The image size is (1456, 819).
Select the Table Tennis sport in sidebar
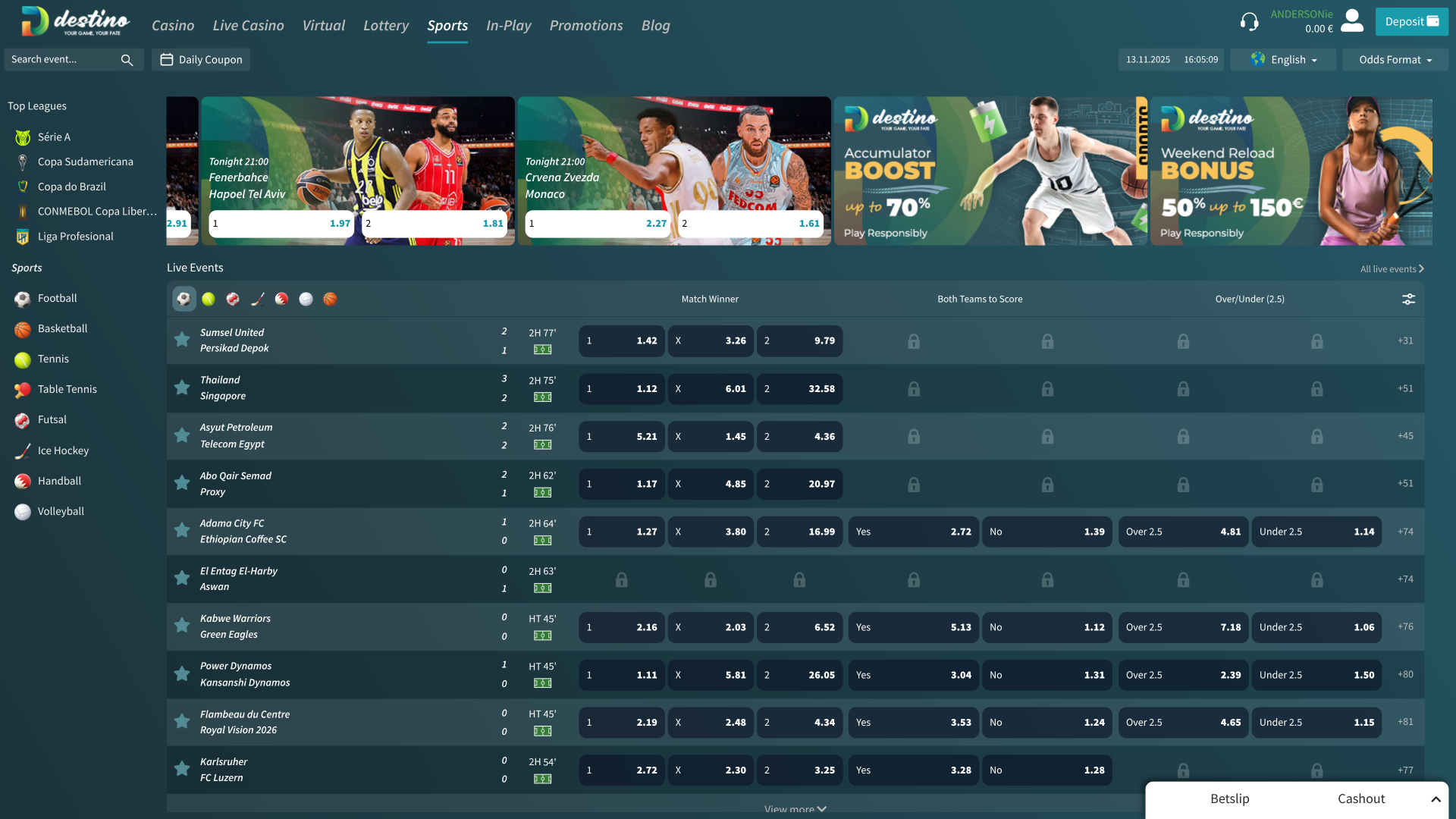[67, 389]
